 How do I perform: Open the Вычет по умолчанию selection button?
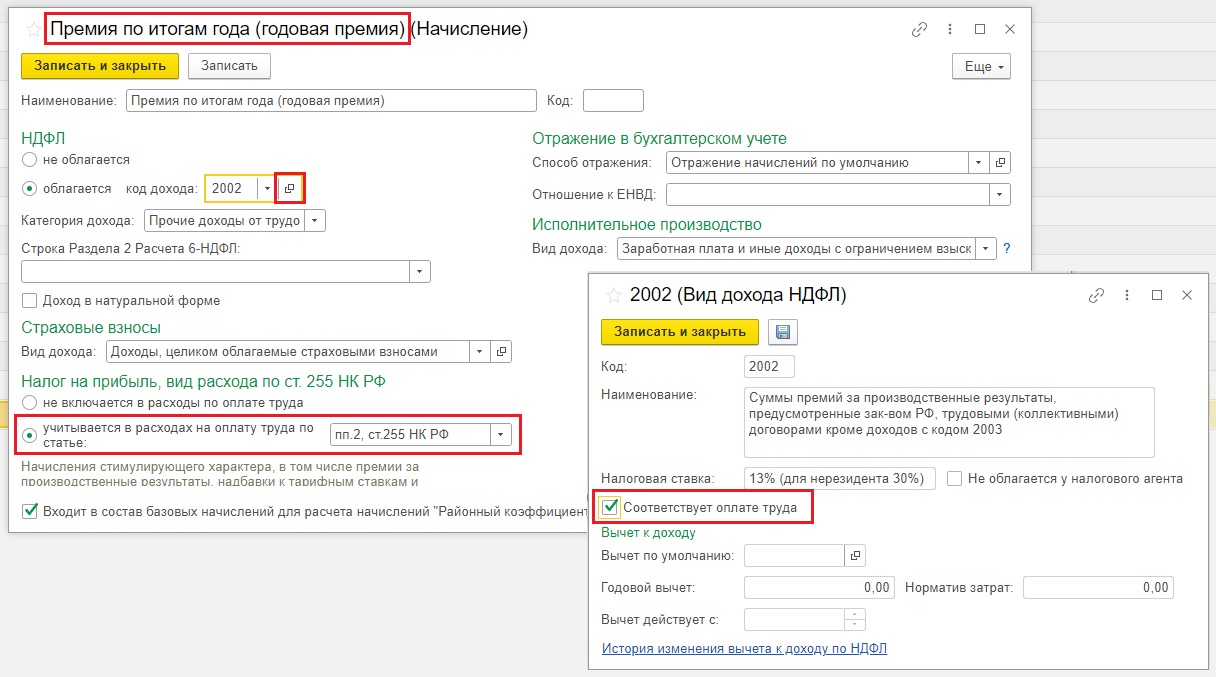855,555
